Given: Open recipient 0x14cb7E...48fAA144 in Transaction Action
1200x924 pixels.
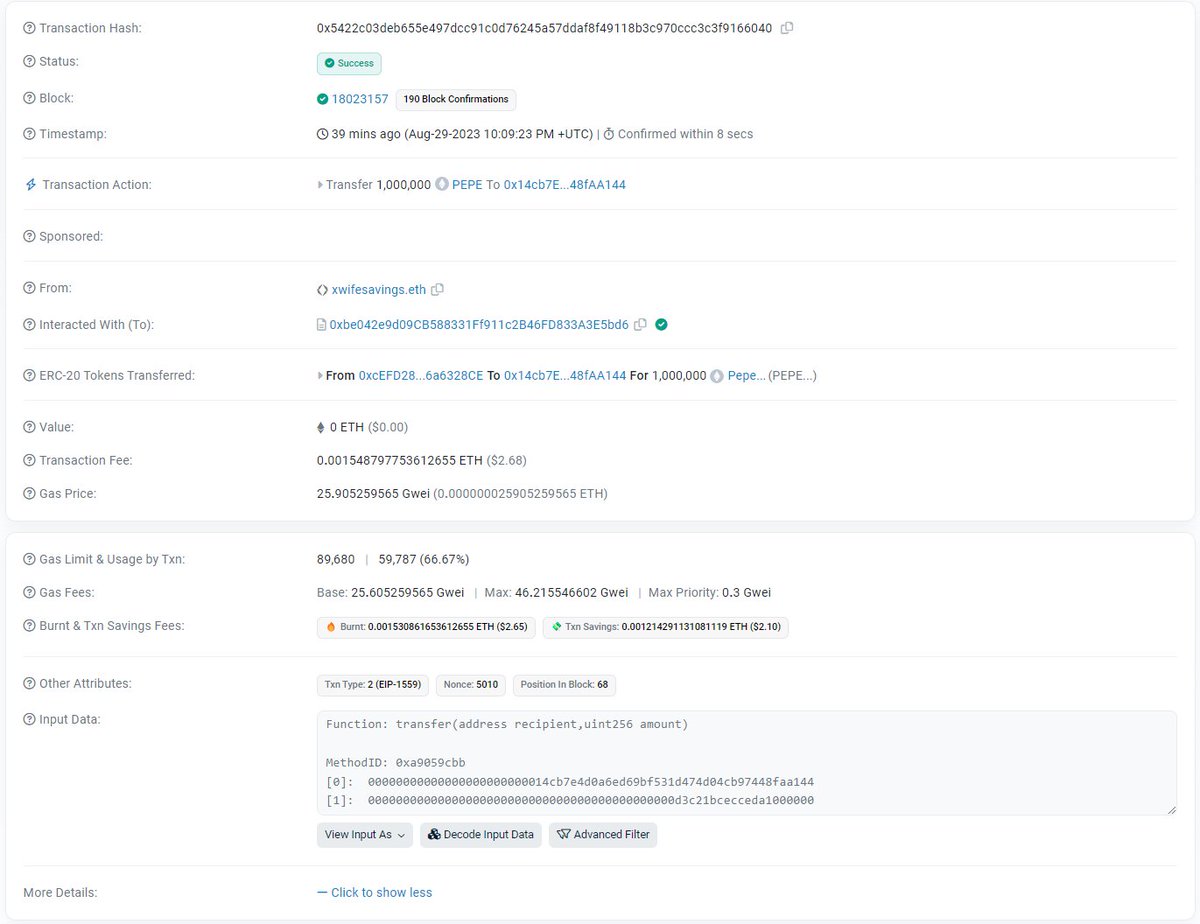Looking at the screenshot, I should pyautogui.click(x=565, y=185).
